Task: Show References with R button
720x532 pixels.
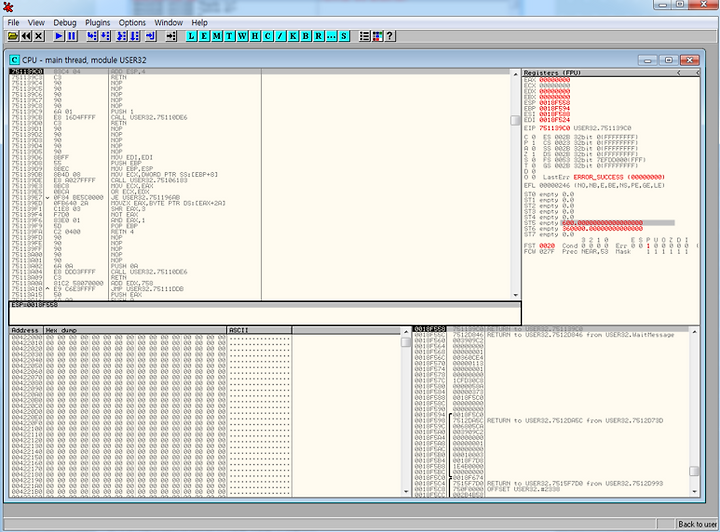Action: [x=319, y=36]
